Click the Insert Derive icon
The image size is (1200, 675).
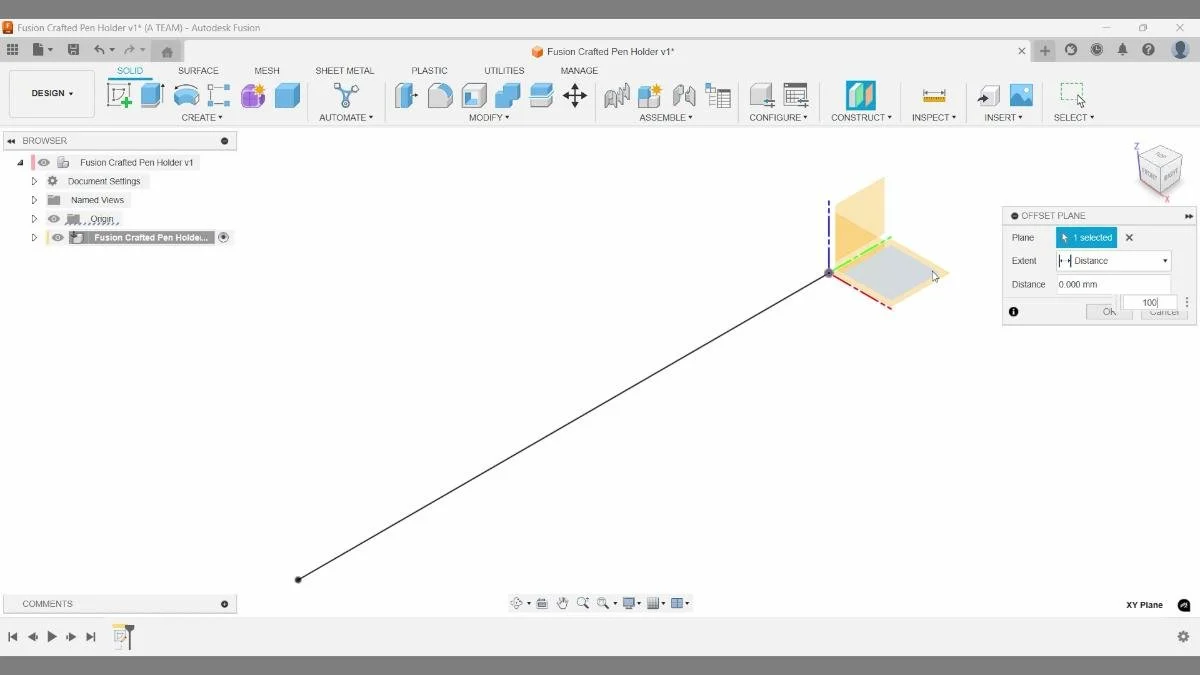[x=988, y=95]
